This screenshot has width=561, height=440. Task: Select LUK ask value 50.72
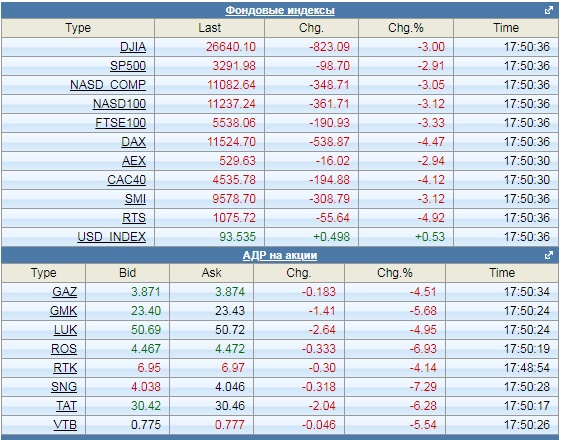click(x=230, y=329)
